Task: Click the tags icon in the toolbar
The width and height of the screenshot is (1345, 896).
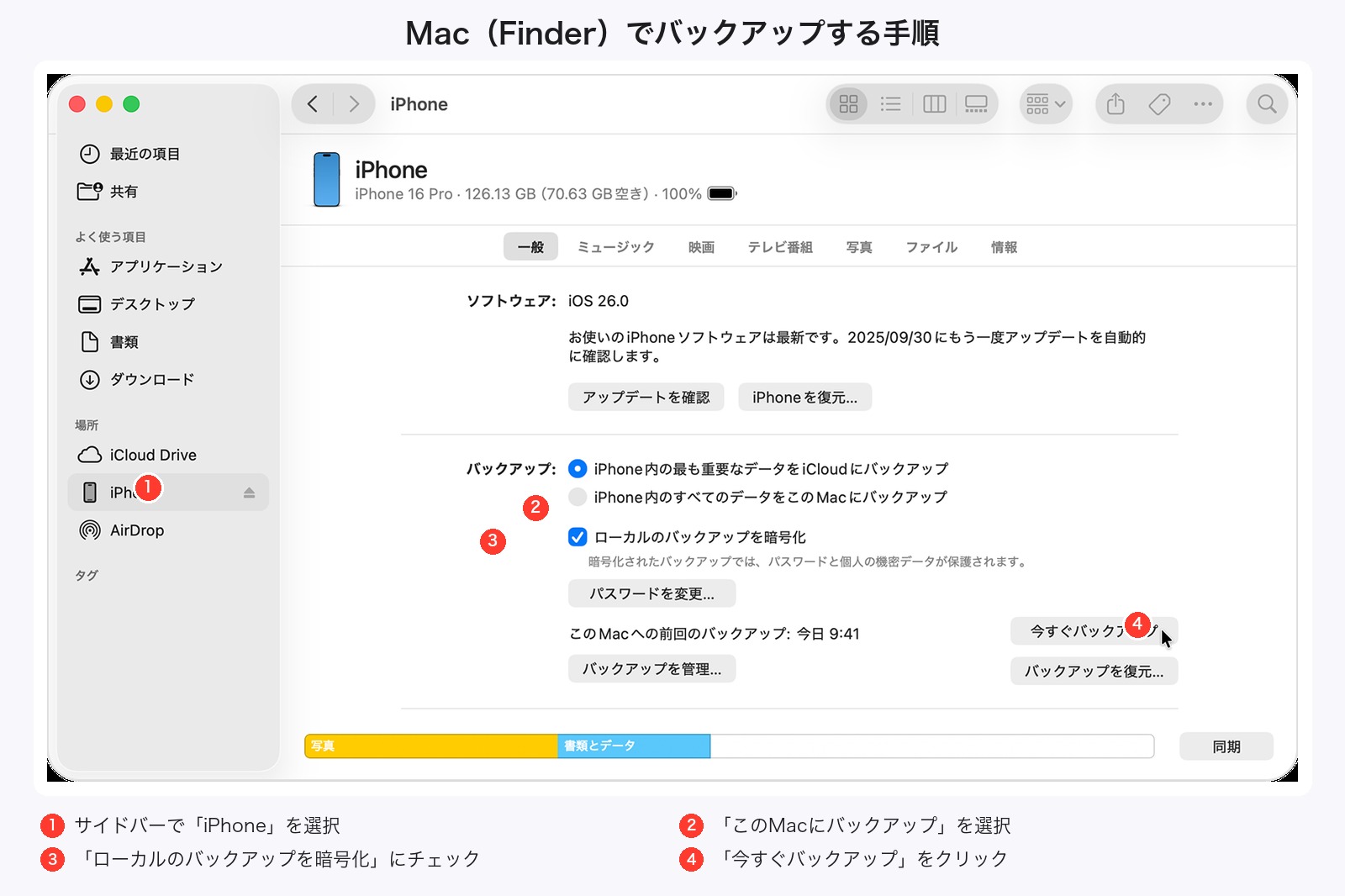Action: pyautogui.click(x=1159, y=103)
